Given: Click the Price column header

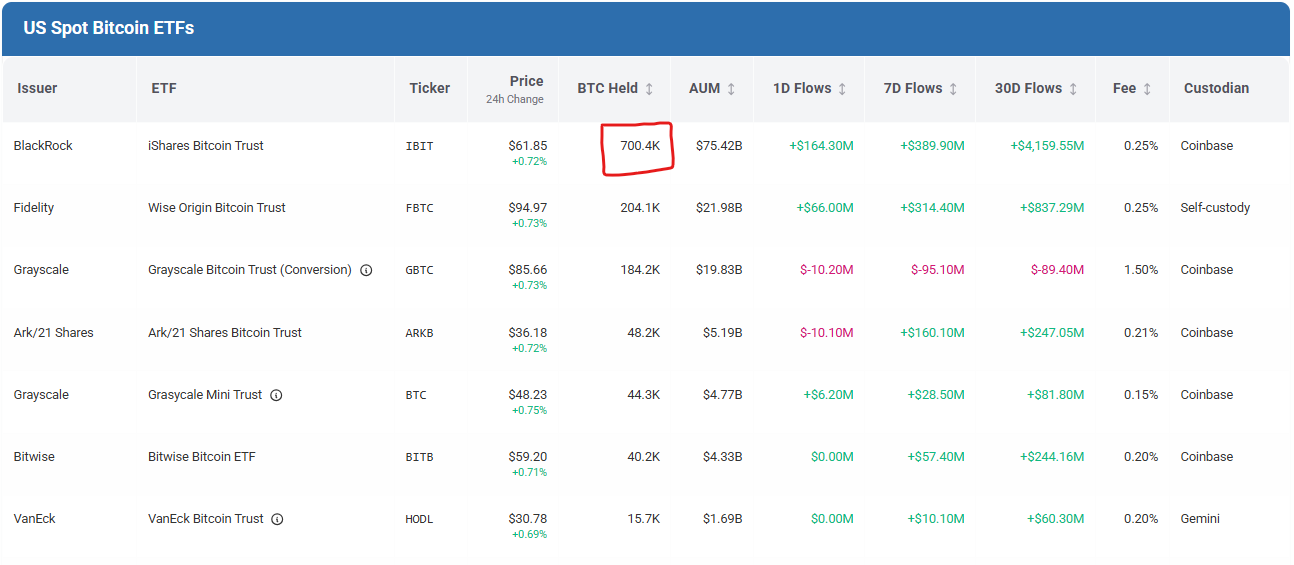Looking at the screenshot, I should 526,81.
